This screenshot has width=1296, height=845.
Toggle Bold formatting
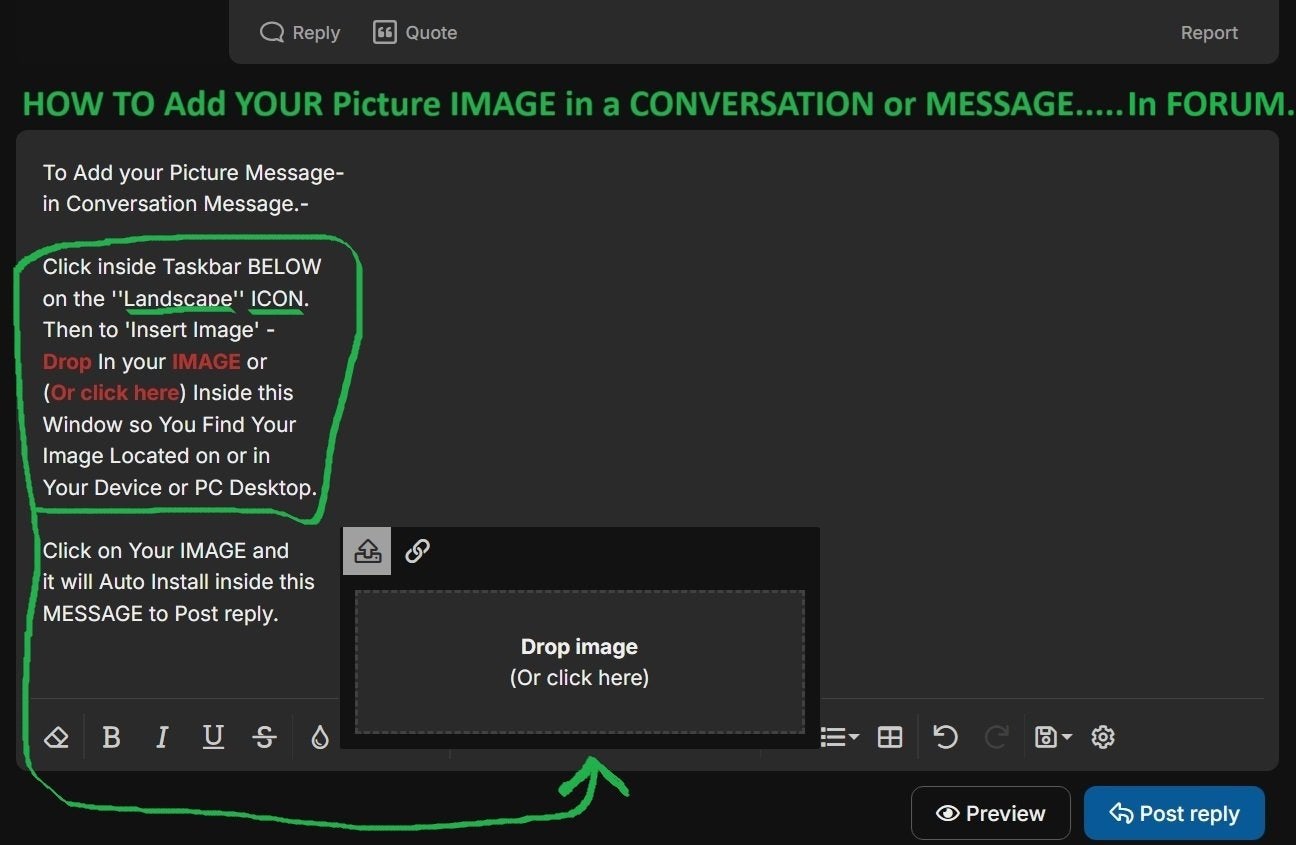click(112, 738)
